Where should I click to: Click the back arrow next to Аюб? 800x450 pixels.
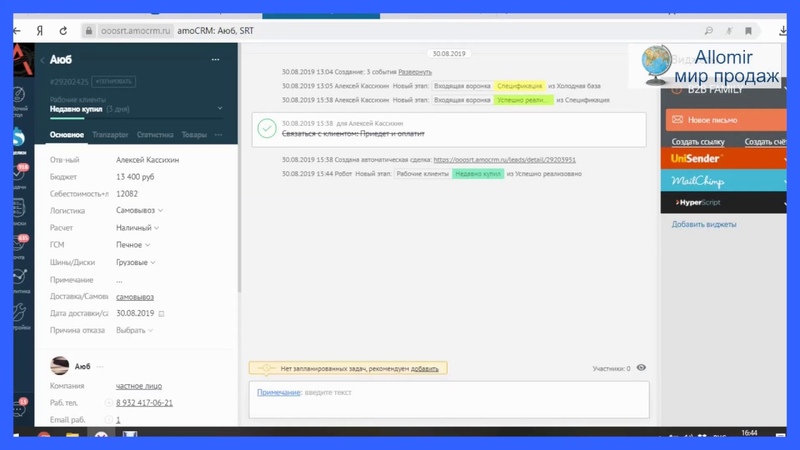click(43, 60)
